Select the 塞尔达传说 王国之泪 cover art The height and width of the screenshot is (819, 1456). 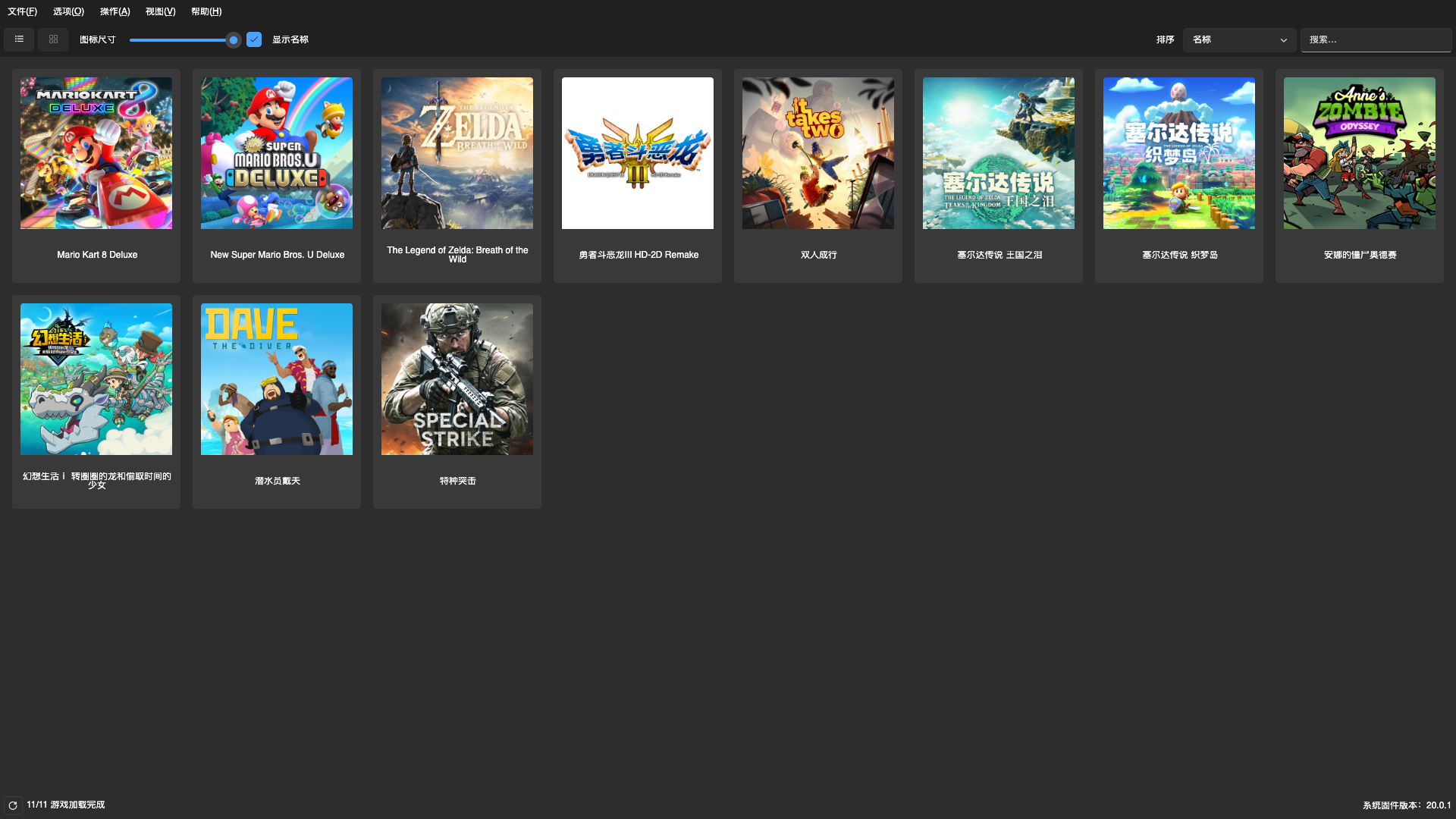(999, 153)
